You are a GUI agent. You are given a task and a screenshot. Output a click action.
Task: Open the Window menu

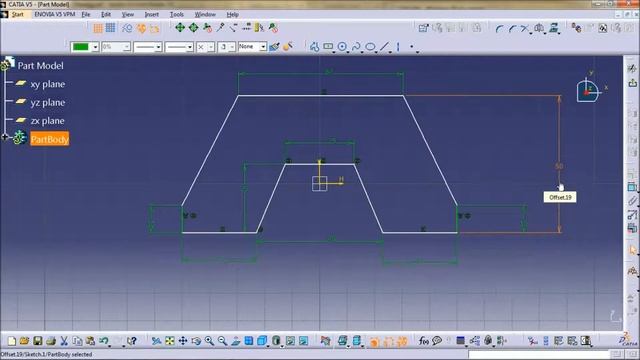click(205, 14)
